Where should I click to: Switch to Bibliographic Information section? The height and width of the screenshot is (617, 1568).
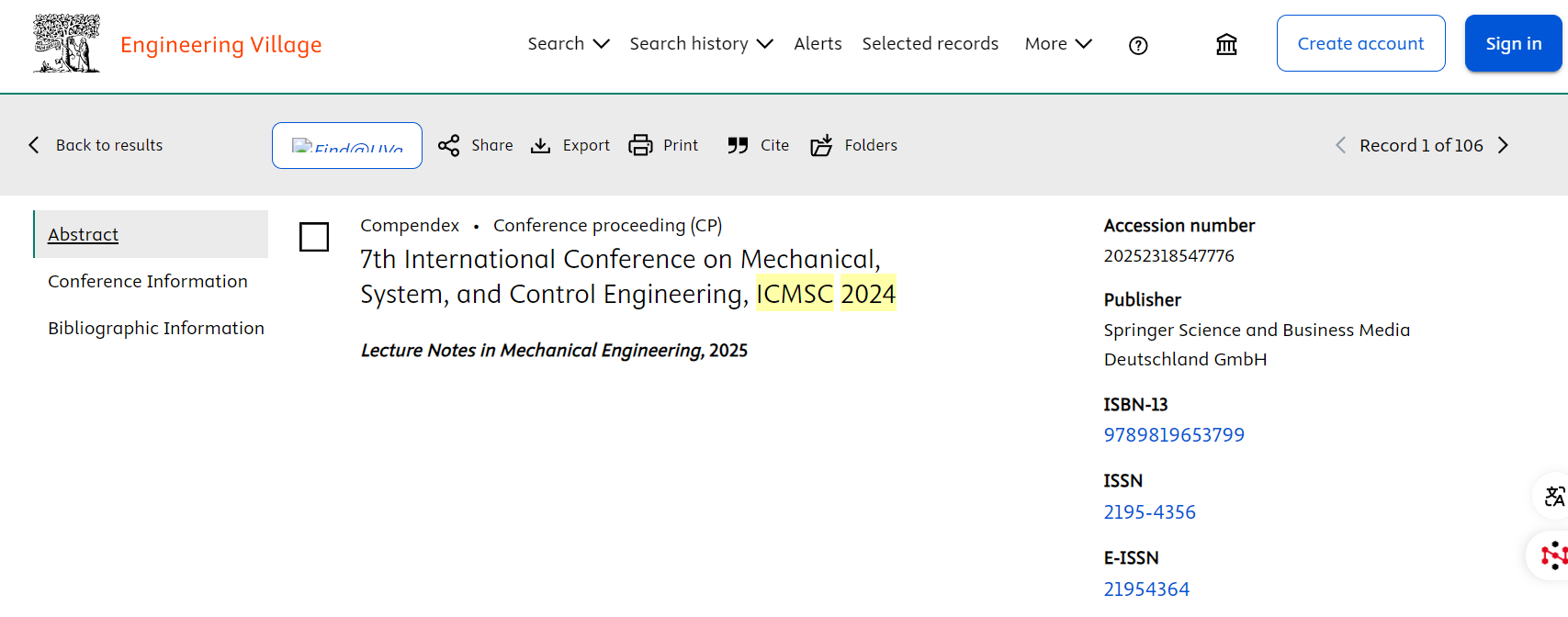point(156,328)
